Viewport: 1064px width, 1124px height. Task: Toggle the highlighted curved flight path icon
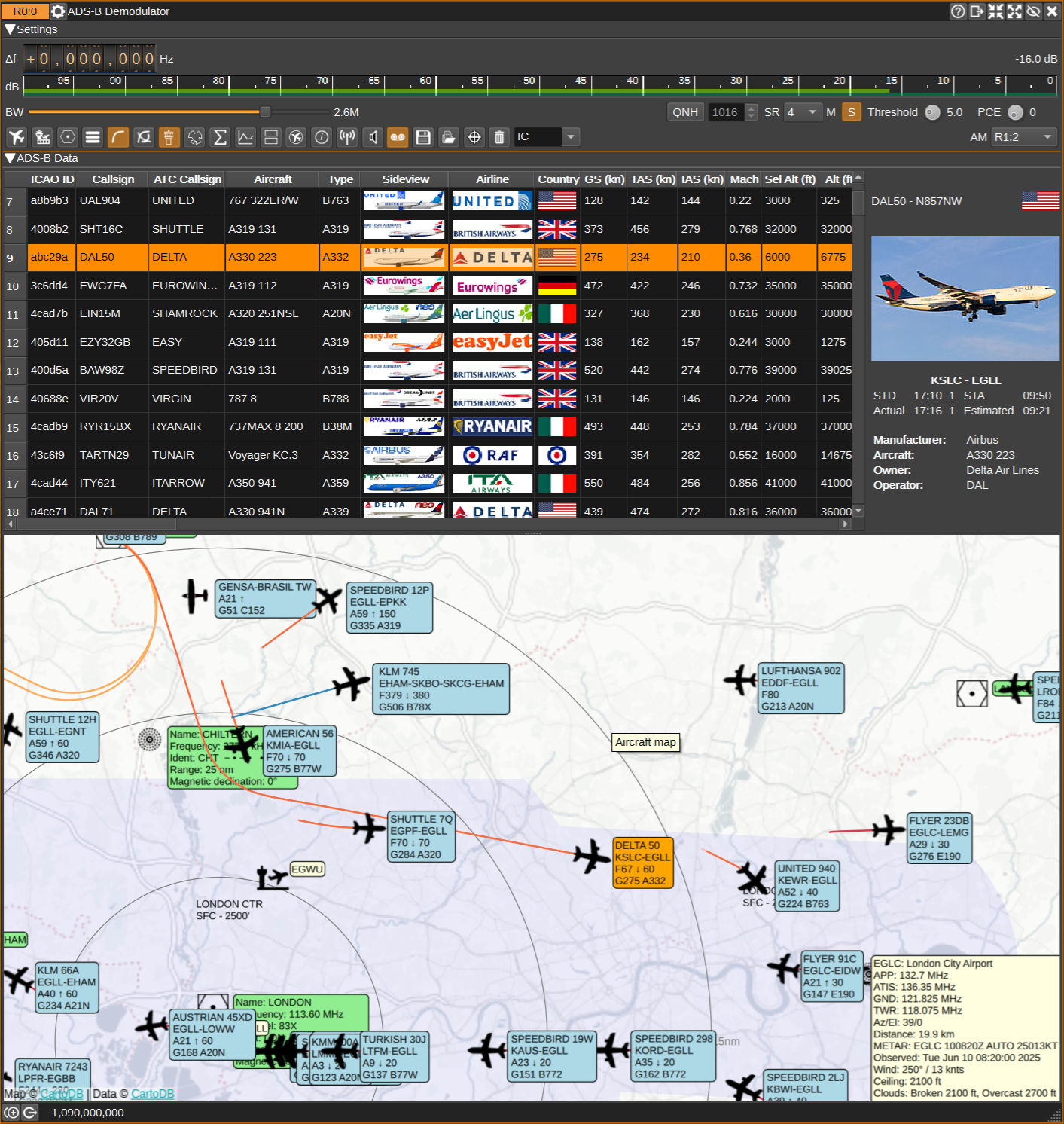(118, 137)
